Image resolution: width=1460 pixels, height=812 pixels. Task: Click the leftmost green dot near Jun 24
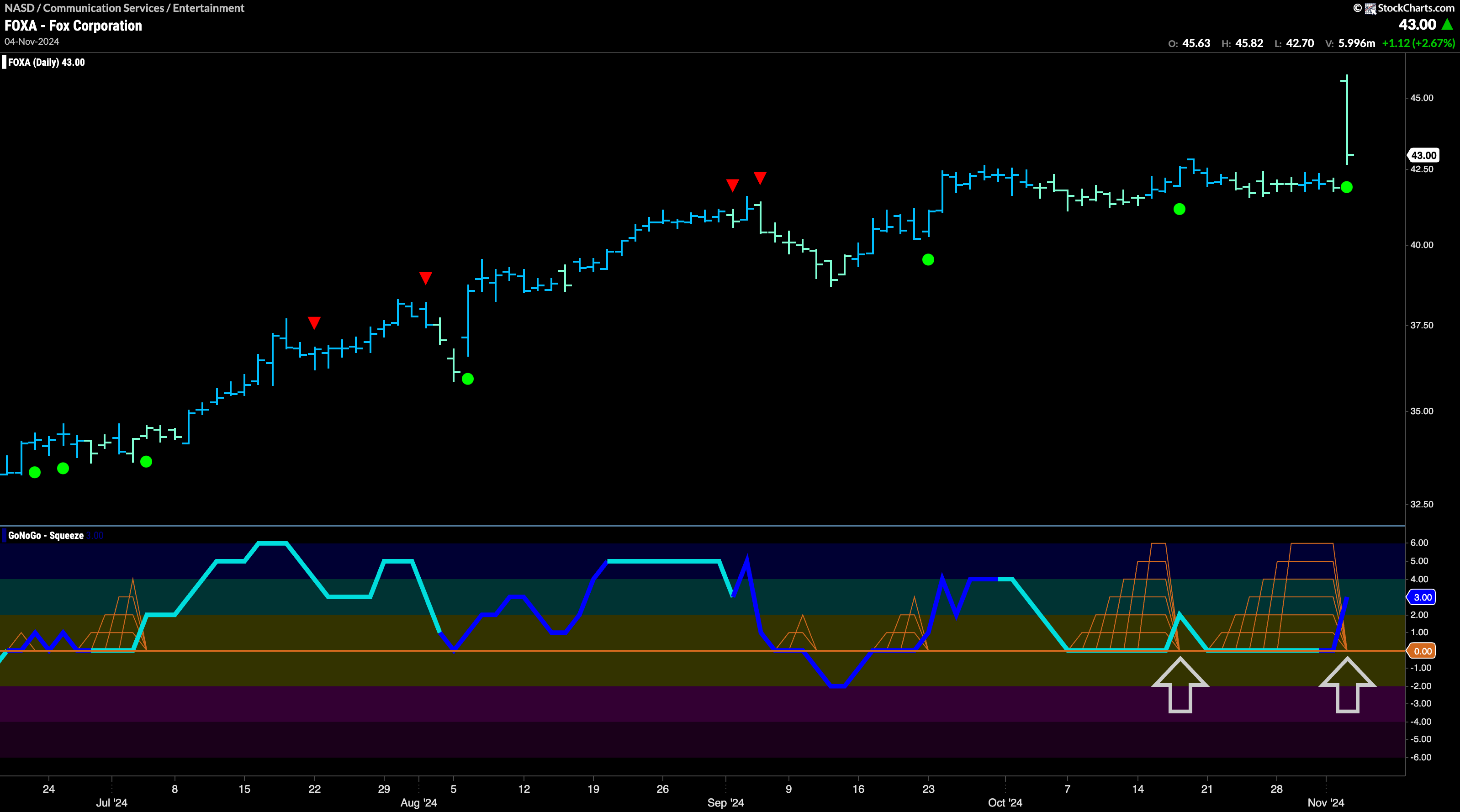coord(35,472)
